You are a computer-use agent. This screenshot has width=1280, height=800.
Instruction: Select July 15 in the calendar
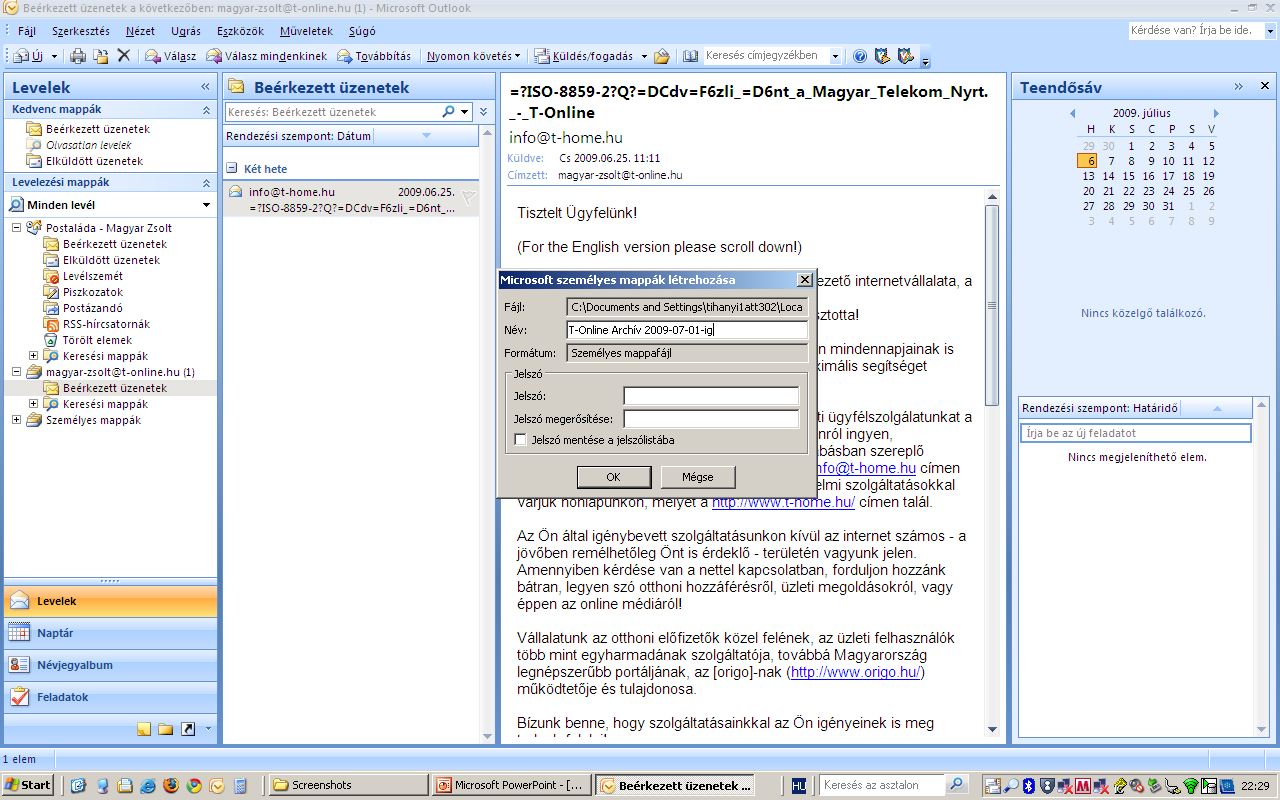click(x=1130, y=176)
